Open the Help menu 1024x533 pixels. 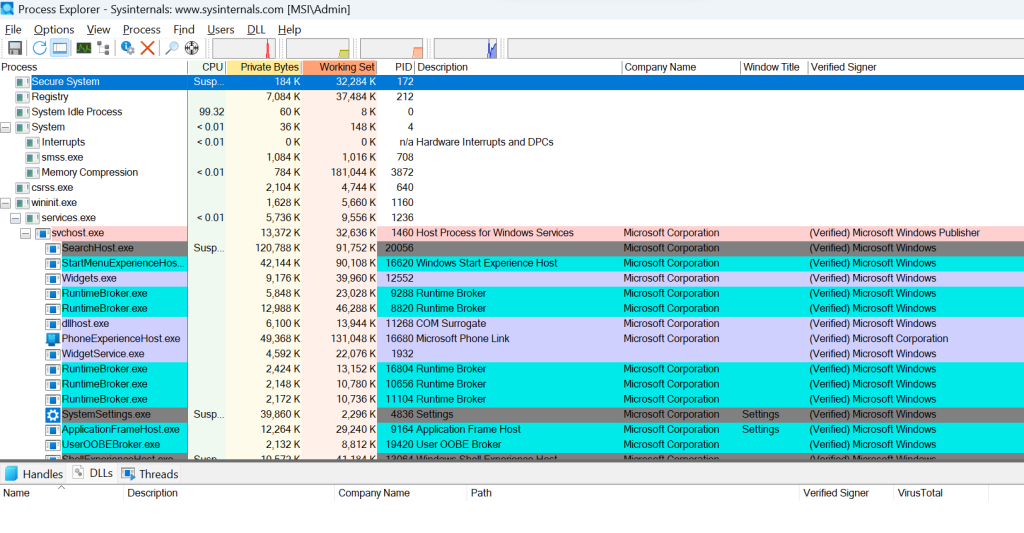[289, 29]
